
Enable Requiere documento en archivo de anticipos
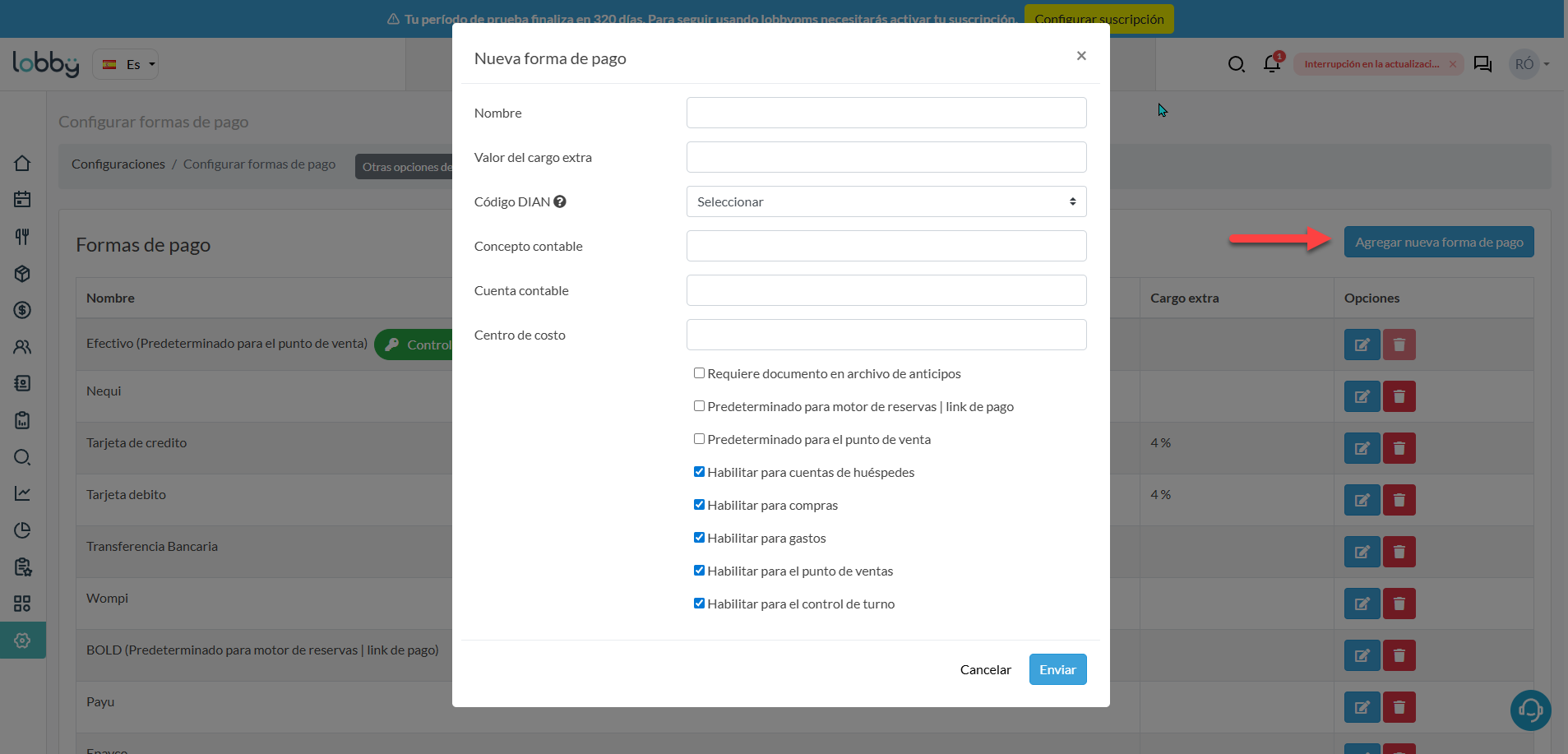point(699,373)
